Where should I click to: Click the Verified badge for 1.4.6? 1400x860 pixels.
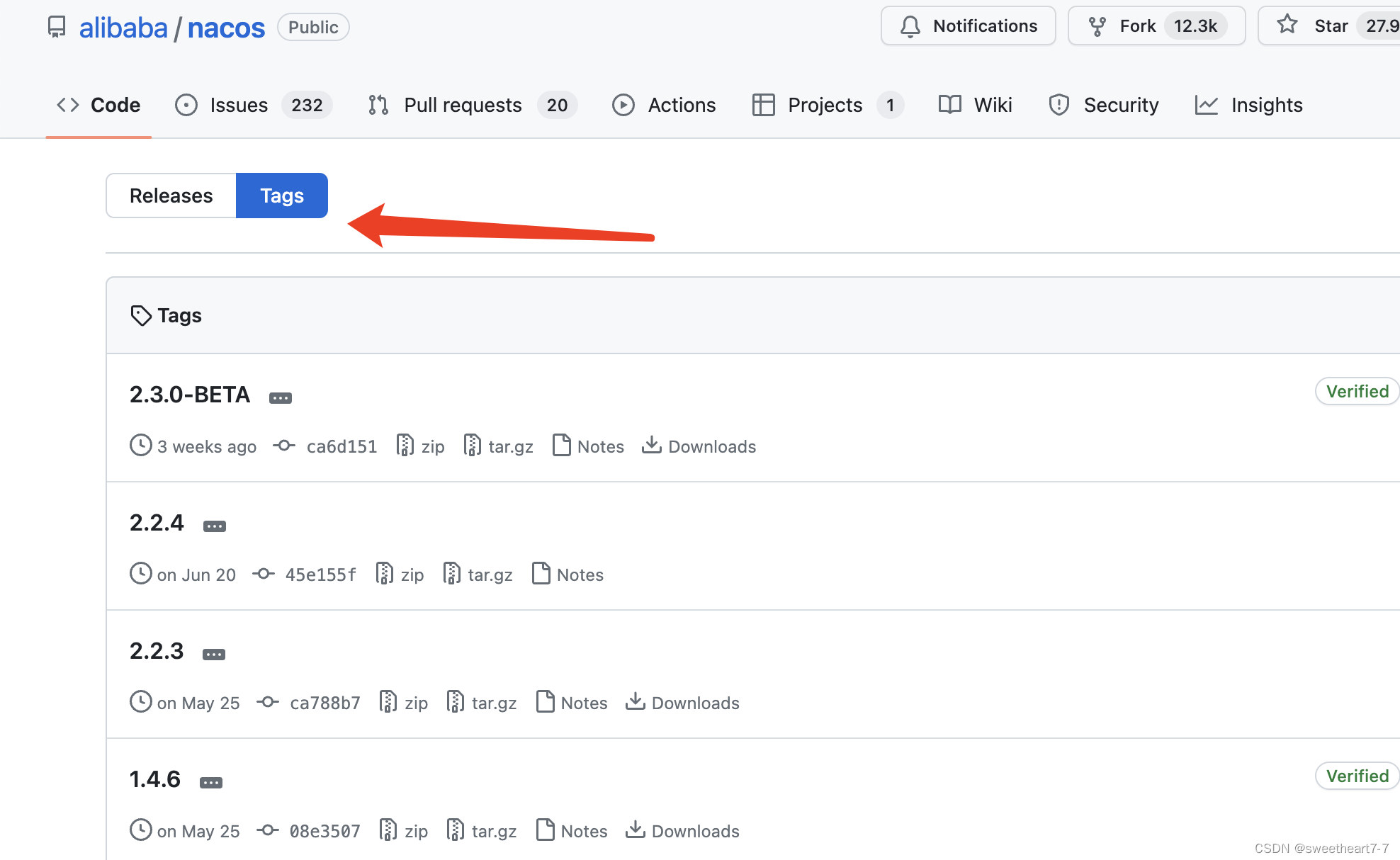pos(1357,776)
